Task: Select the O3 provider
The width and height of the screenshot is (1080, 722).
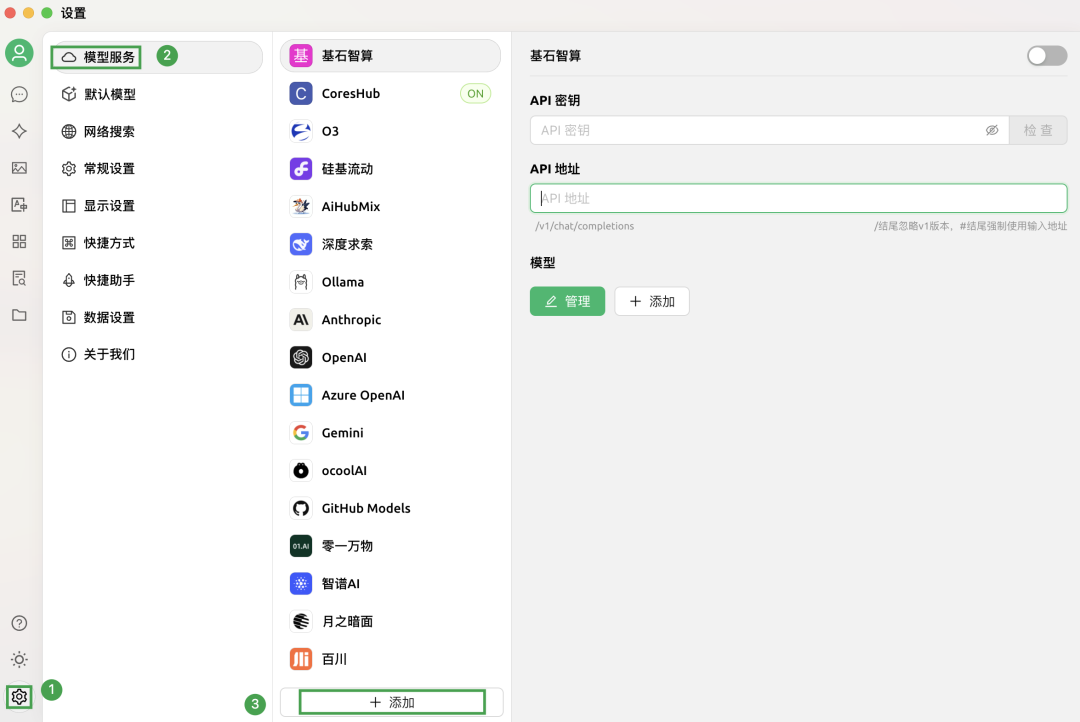Action: pos(390,131)
